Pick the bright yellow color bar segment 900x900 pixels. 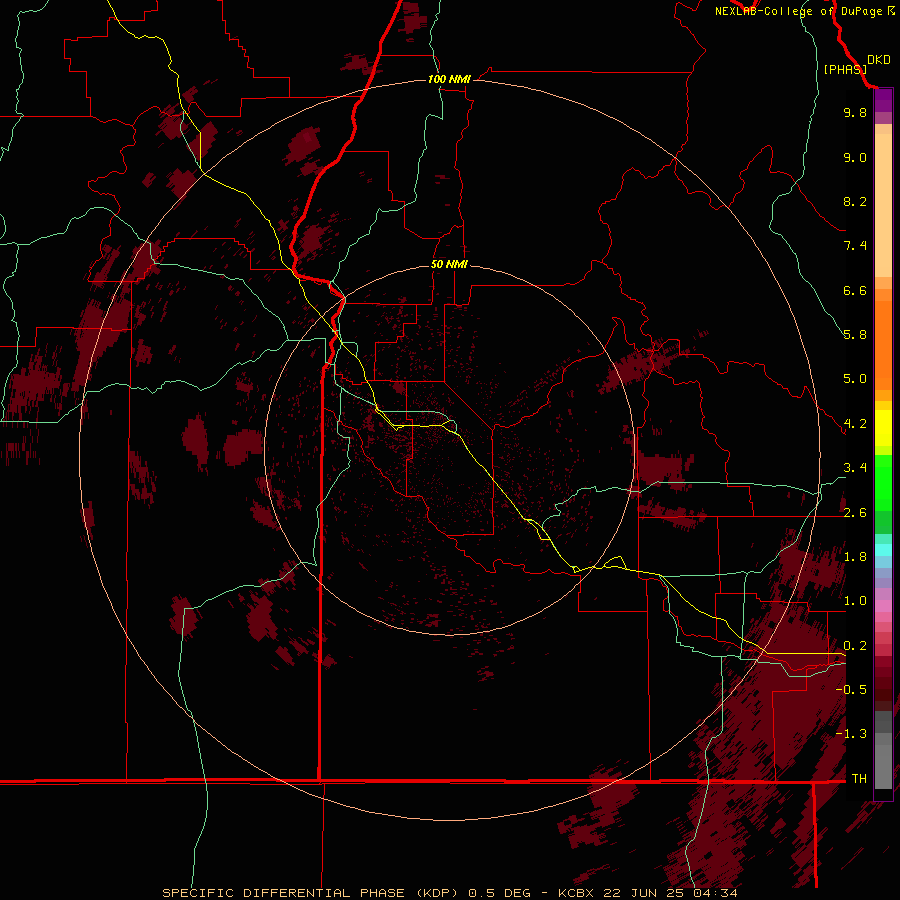883,428
